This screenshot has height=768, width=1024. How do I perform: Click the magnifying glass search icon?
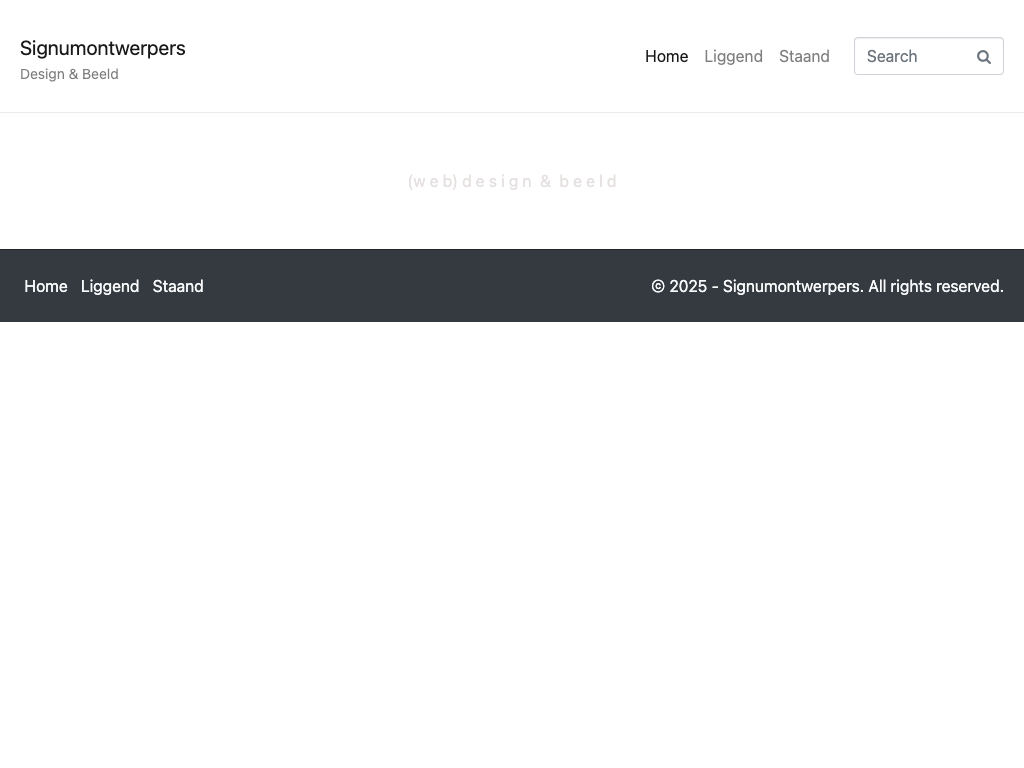coord(983,57)
